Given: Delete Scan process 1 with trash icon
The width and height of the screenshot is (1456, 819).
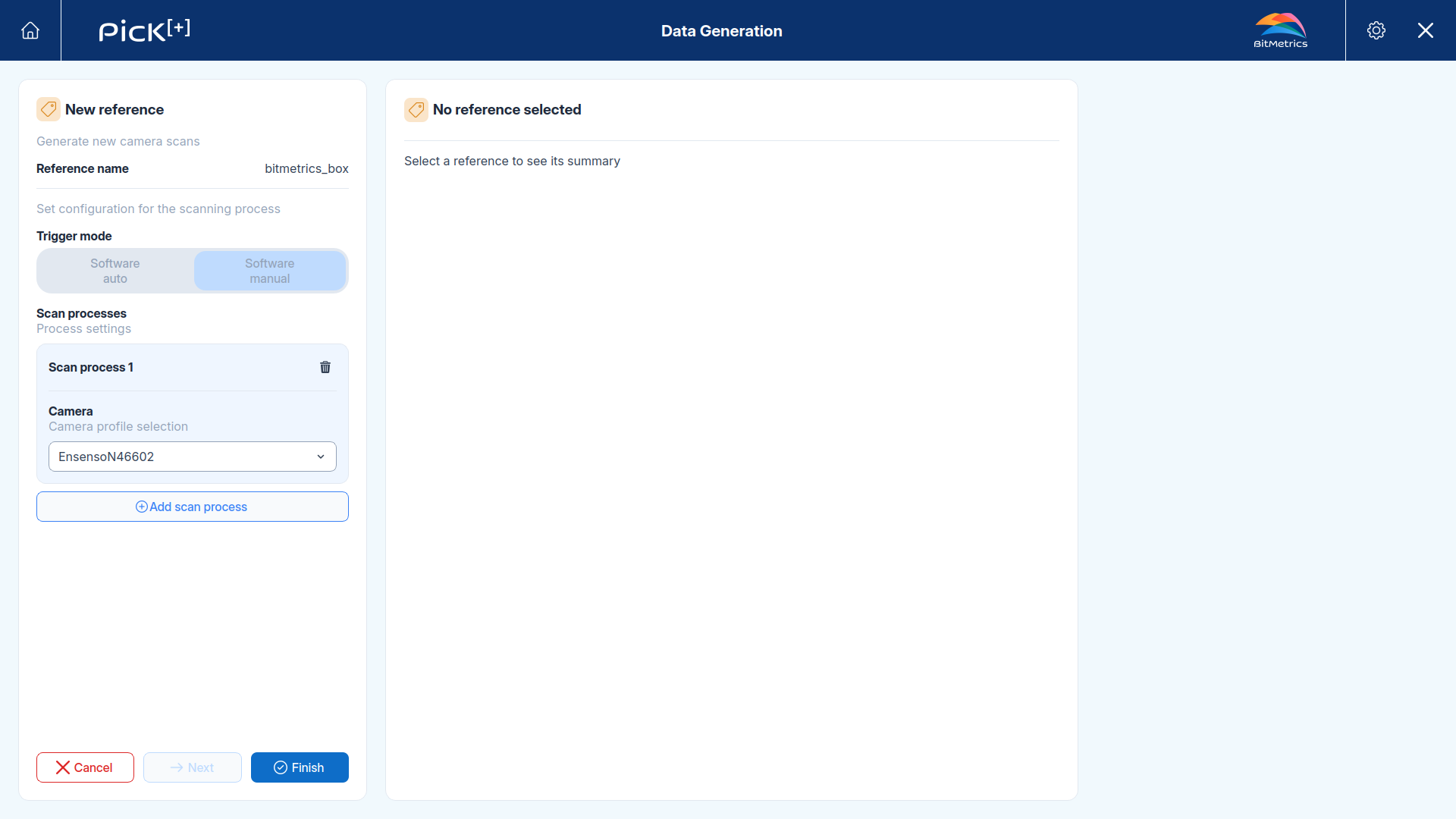Looking at the screenshot, I should tap(325, 367).
